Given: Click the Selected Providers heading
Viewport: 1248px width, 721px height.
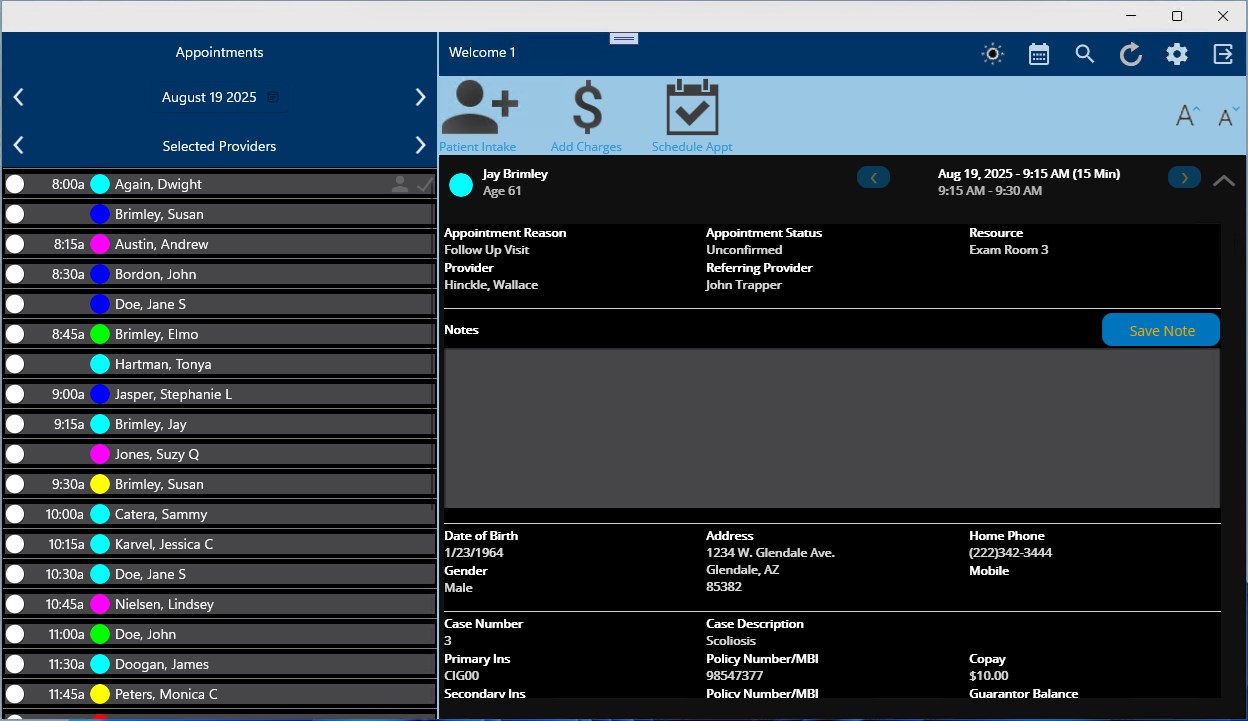Looking at the screenshot, I should coord(219,146).
